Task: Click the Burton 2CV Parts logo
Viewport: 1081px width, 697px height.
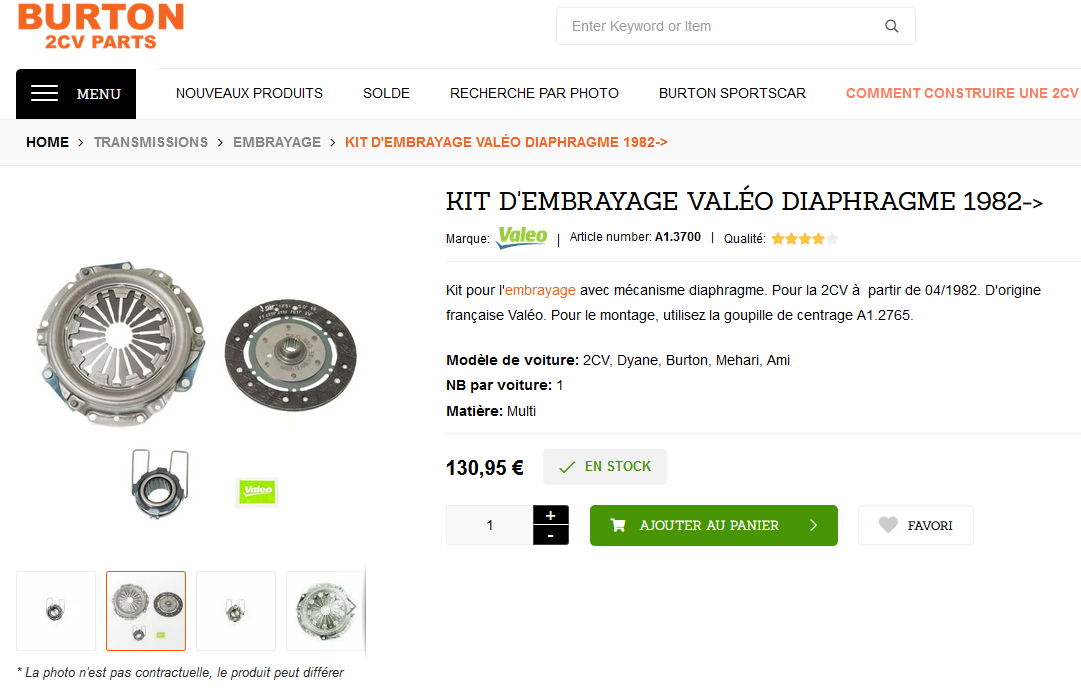Action: click(101, 26)
